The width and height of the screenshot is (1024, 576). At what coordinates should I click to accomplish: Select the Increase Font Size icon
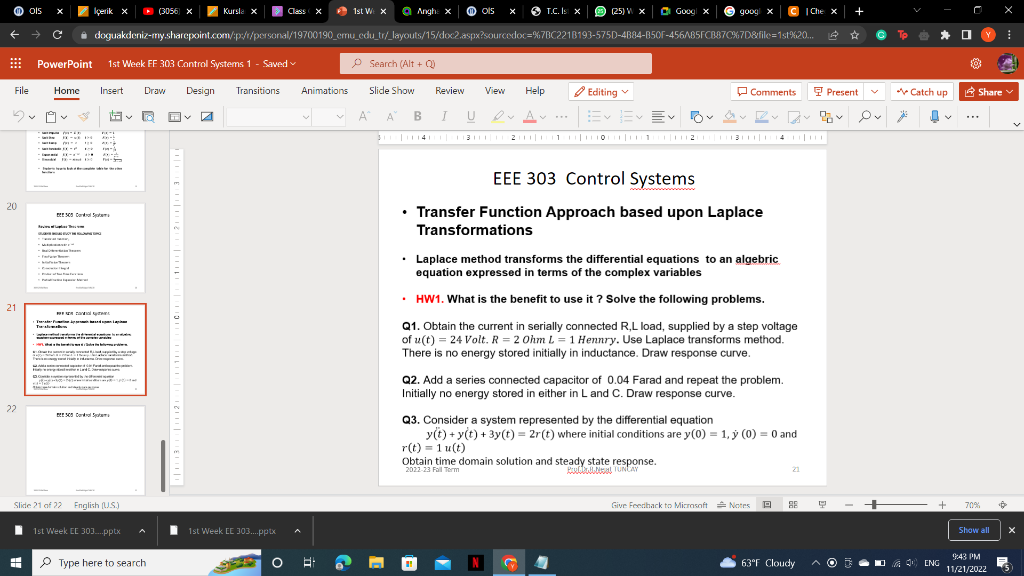[363, 117]
